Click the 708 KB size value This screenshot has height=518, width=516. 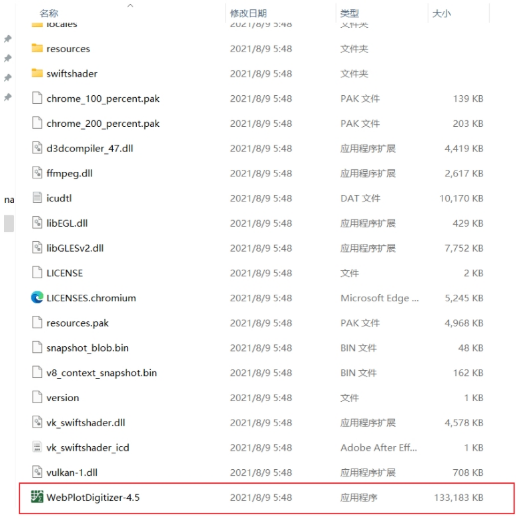[x=468, y=472]
